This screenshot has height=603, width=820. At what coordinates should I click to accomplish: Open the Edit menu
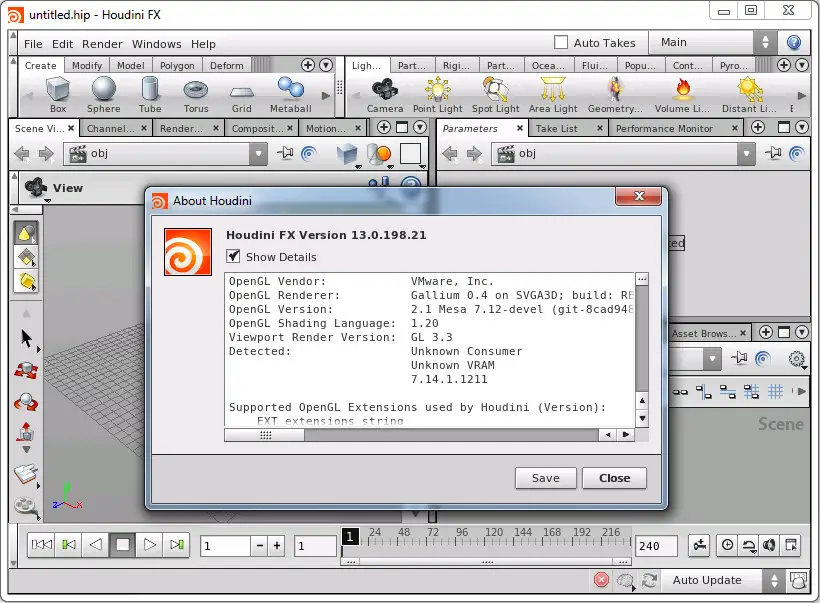click(62, 44)
